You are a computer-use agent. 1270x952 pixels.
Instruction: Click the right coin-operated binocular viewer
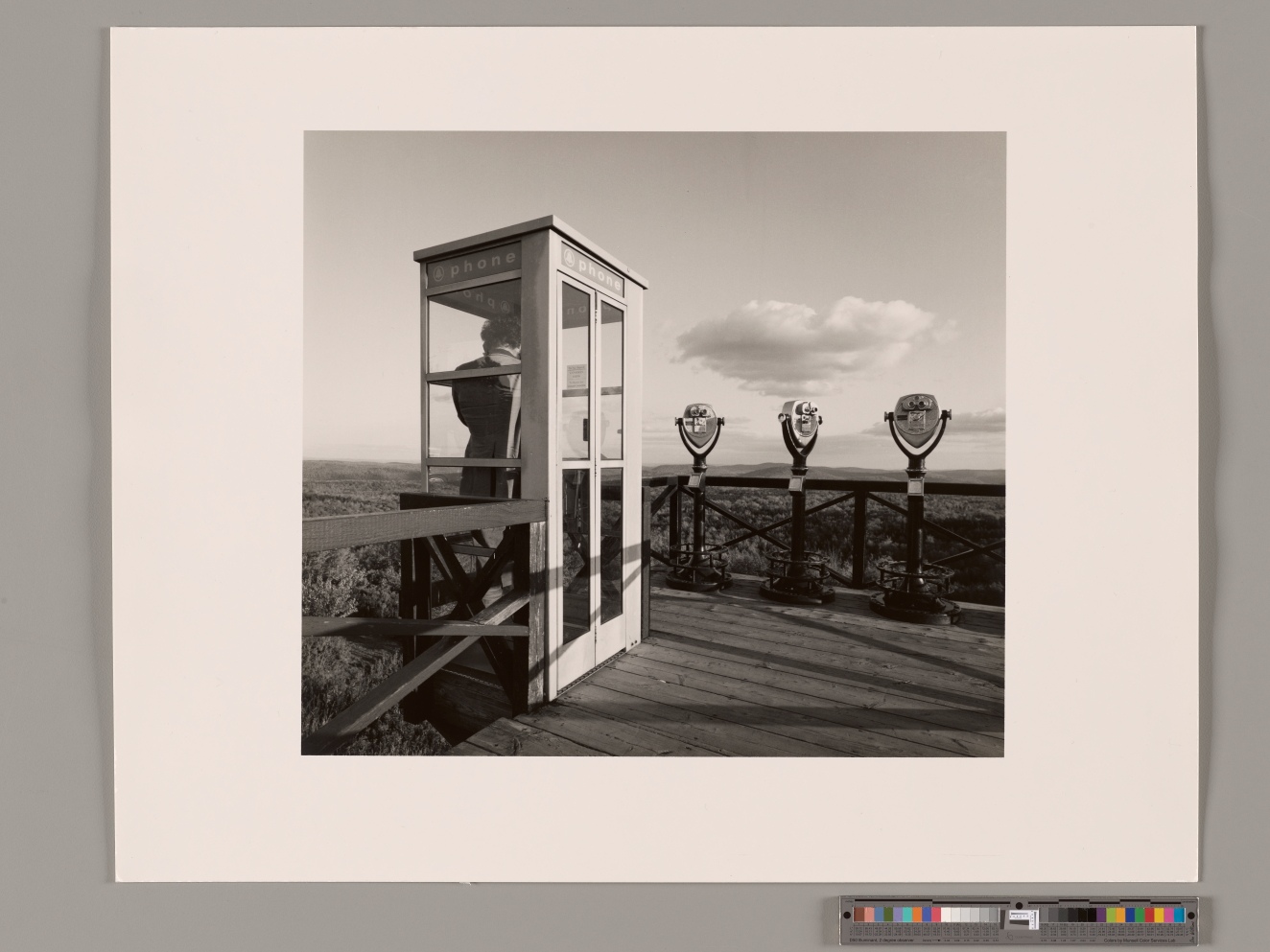[x=917, y=420]
